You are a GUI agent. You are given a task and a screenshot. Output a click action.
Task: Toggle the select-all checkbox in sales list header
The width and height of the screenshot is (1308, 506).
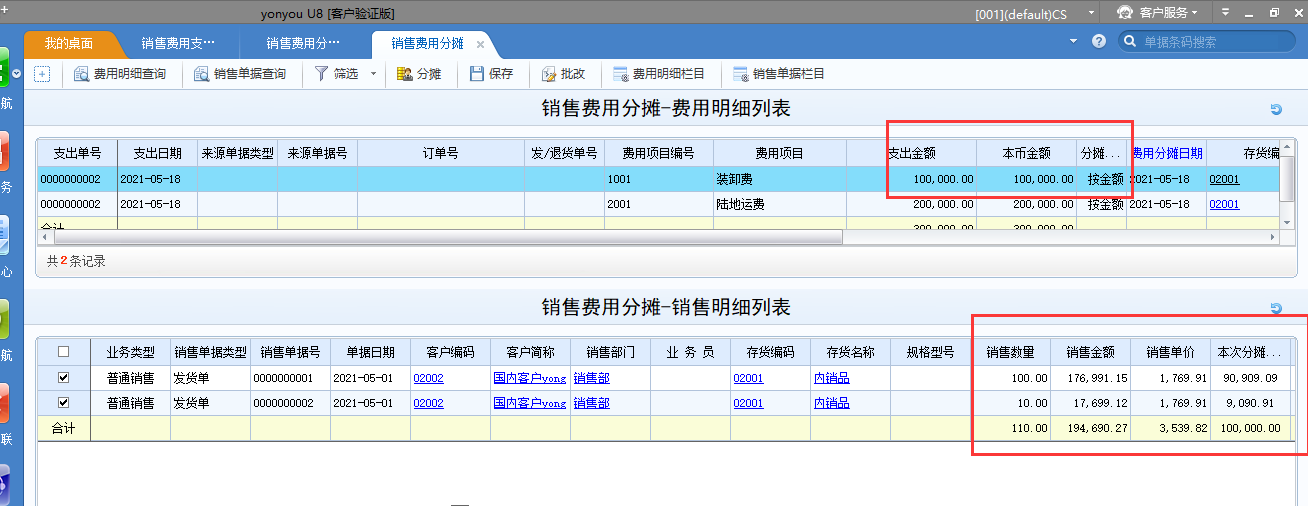tap(64, 352)
